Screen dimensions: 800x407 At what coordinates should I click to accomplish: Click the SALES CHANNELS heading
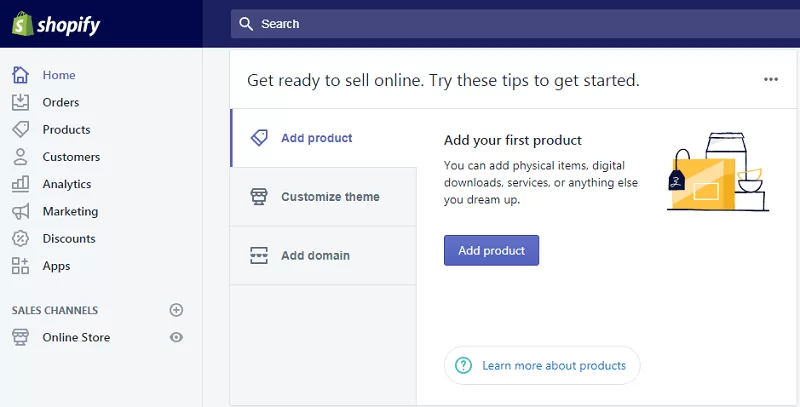click(55, 310)
